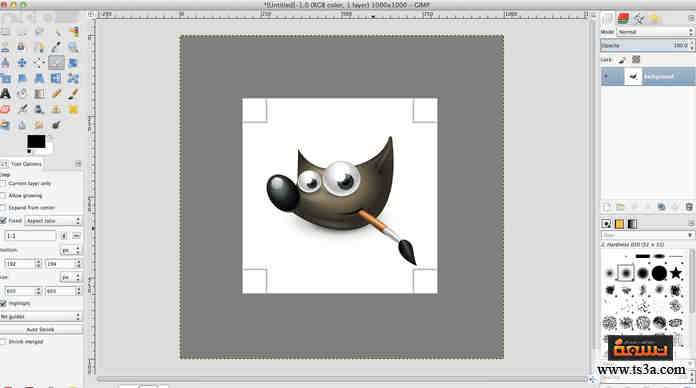Viewport: 696px width, 388px height.
Task: Select the Text tool
Action: click(x=5, y=94)
